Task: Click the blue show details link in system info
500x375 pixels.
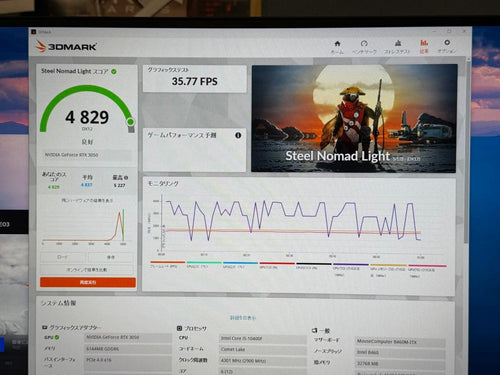Action: tap(243, 318)
